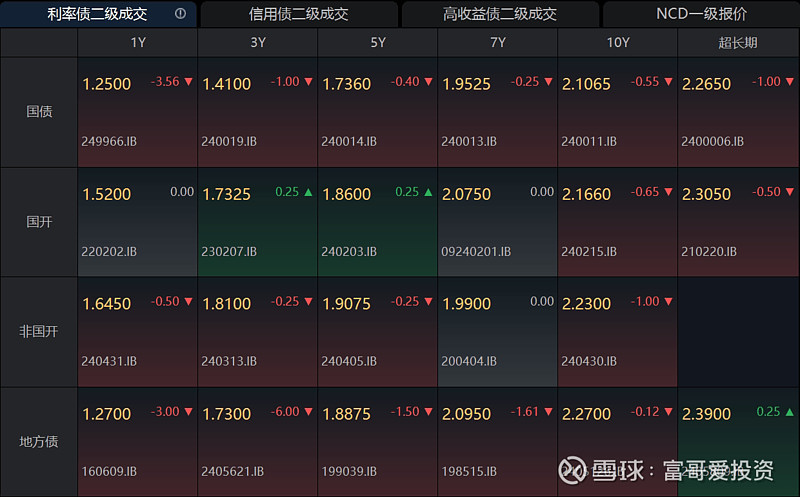Viewport: 800px width, 497px height.
Task: Select the 1Y column header
Action: click(x=138, y=42)
